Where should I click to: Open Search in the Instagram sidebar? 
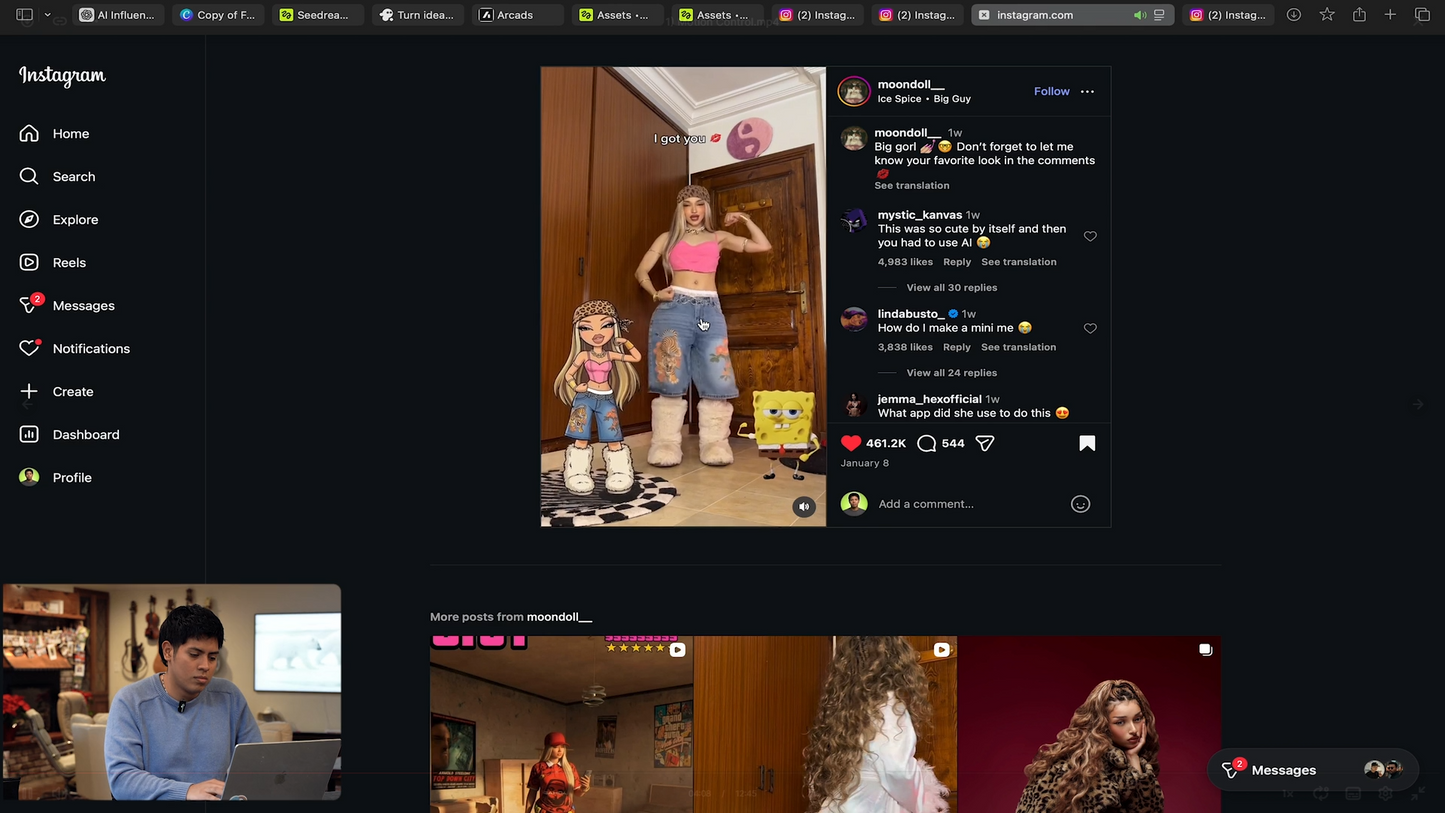coord(58,176)
